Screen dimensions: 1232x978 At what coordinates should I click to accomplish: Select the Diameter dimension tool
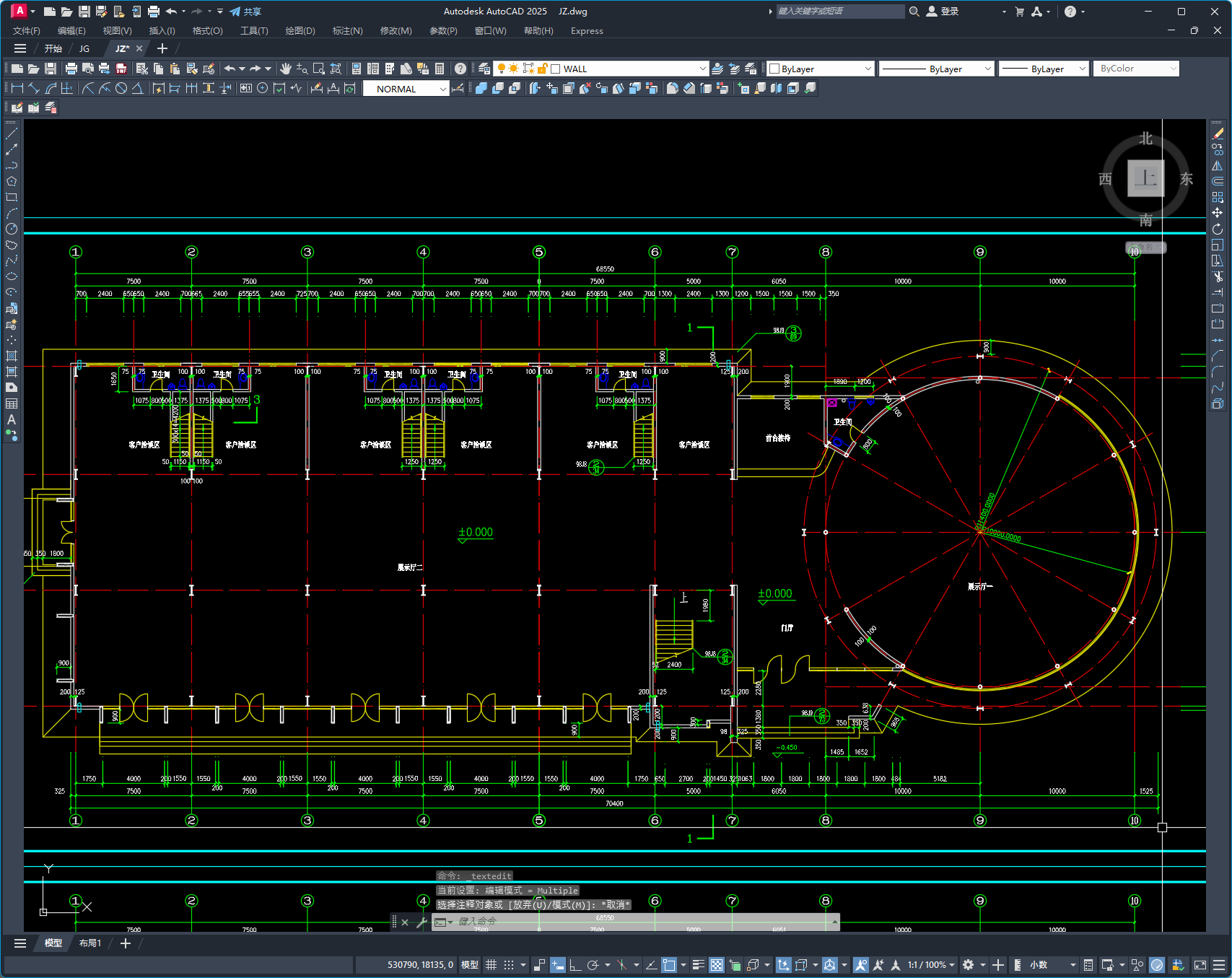click(121, 88)
